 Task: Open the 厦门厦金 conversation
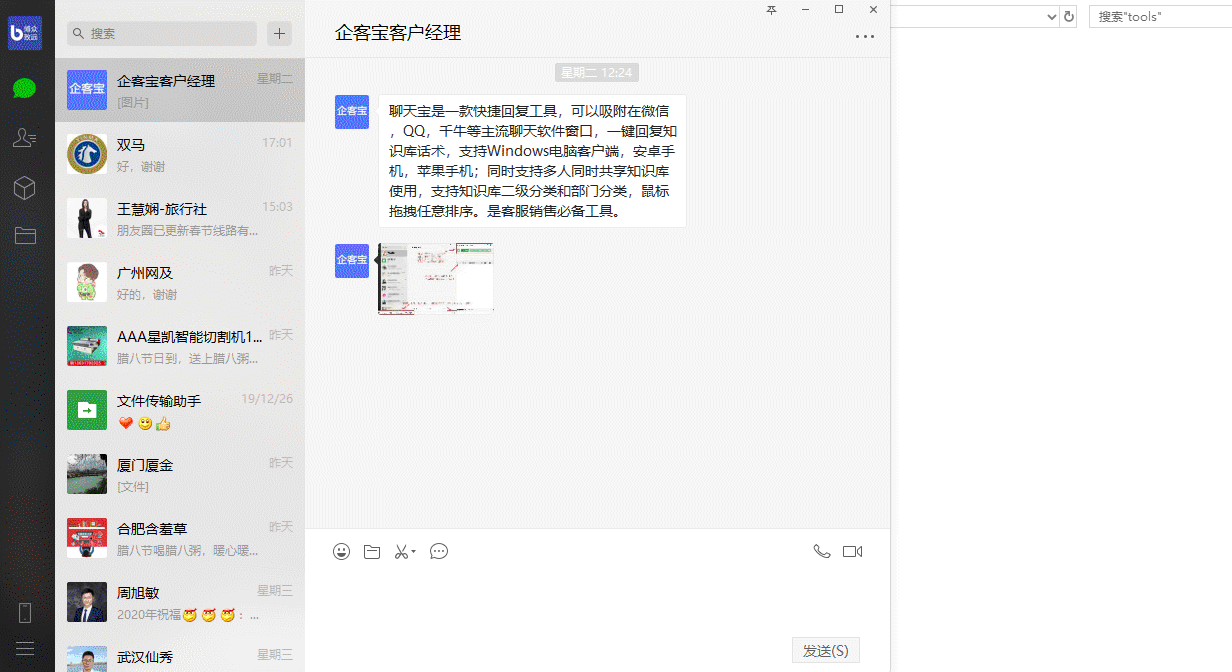click(180, 474)
